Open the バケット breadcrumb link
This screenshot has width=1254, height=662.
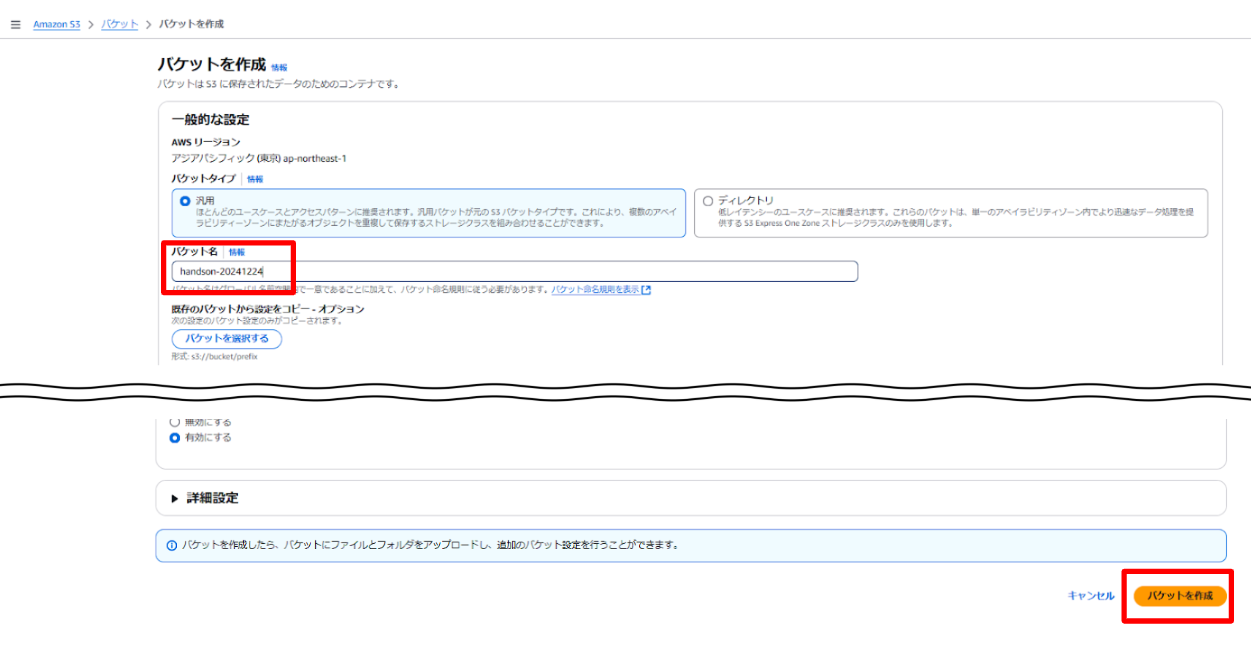click(x=120, y=24)
